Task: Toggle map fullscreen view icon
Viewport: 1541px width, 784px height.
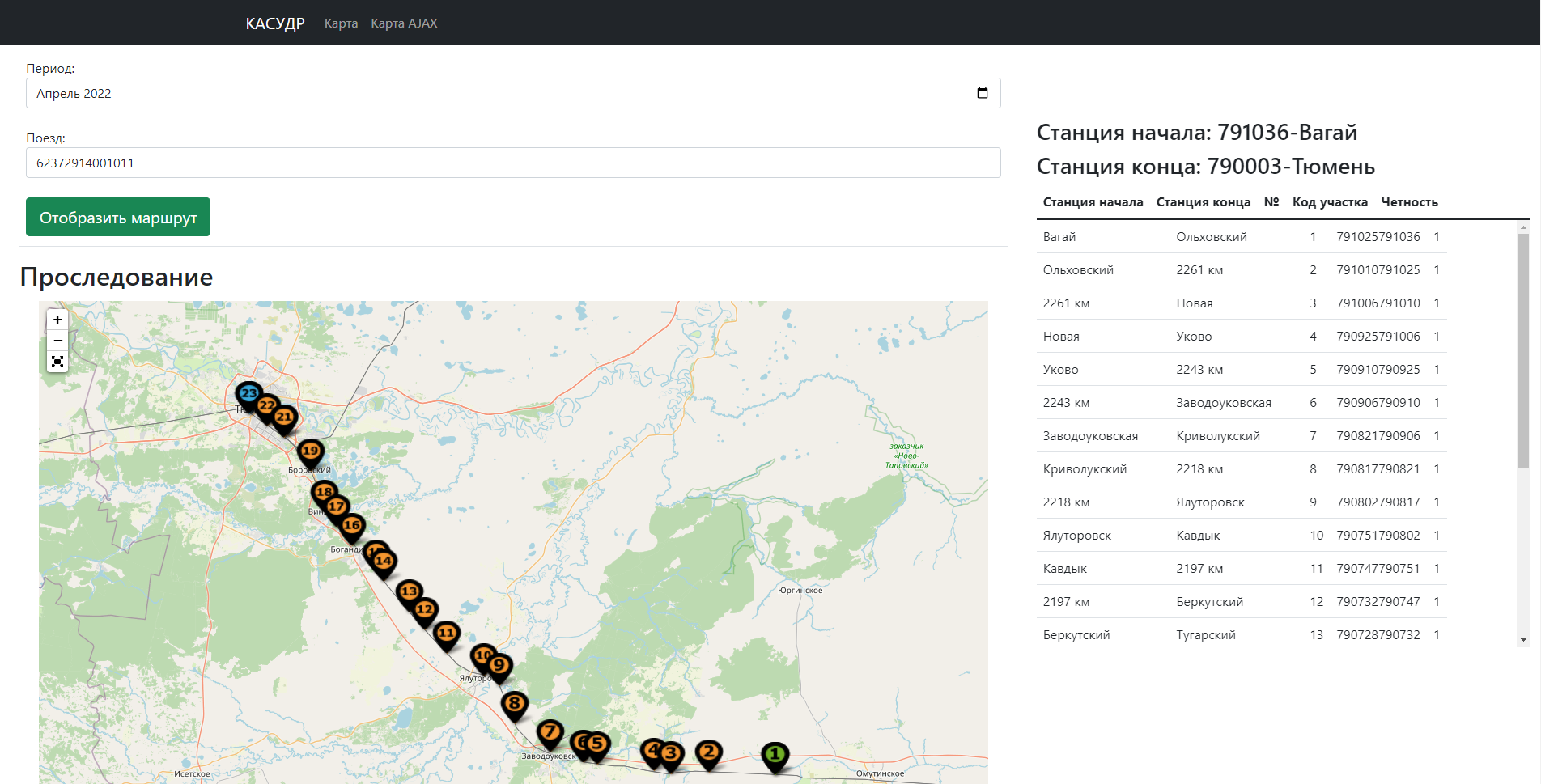Action: click(x=57, y=362)
